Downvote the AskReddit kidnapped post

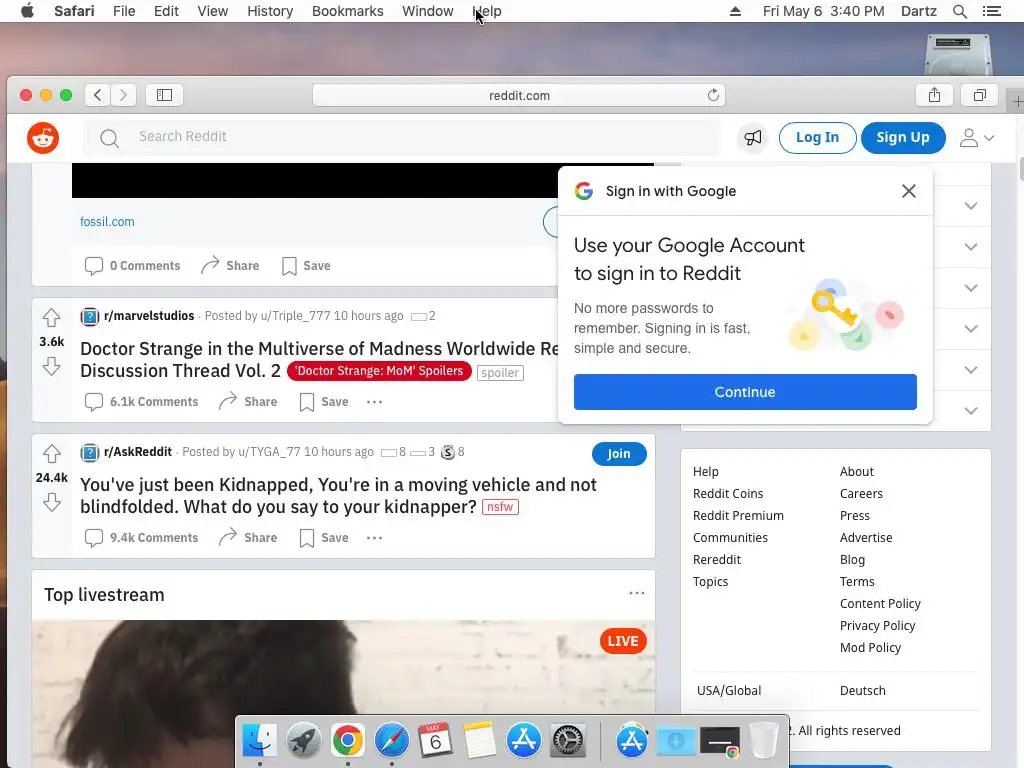pyautogui.click(x=52, y=502)
